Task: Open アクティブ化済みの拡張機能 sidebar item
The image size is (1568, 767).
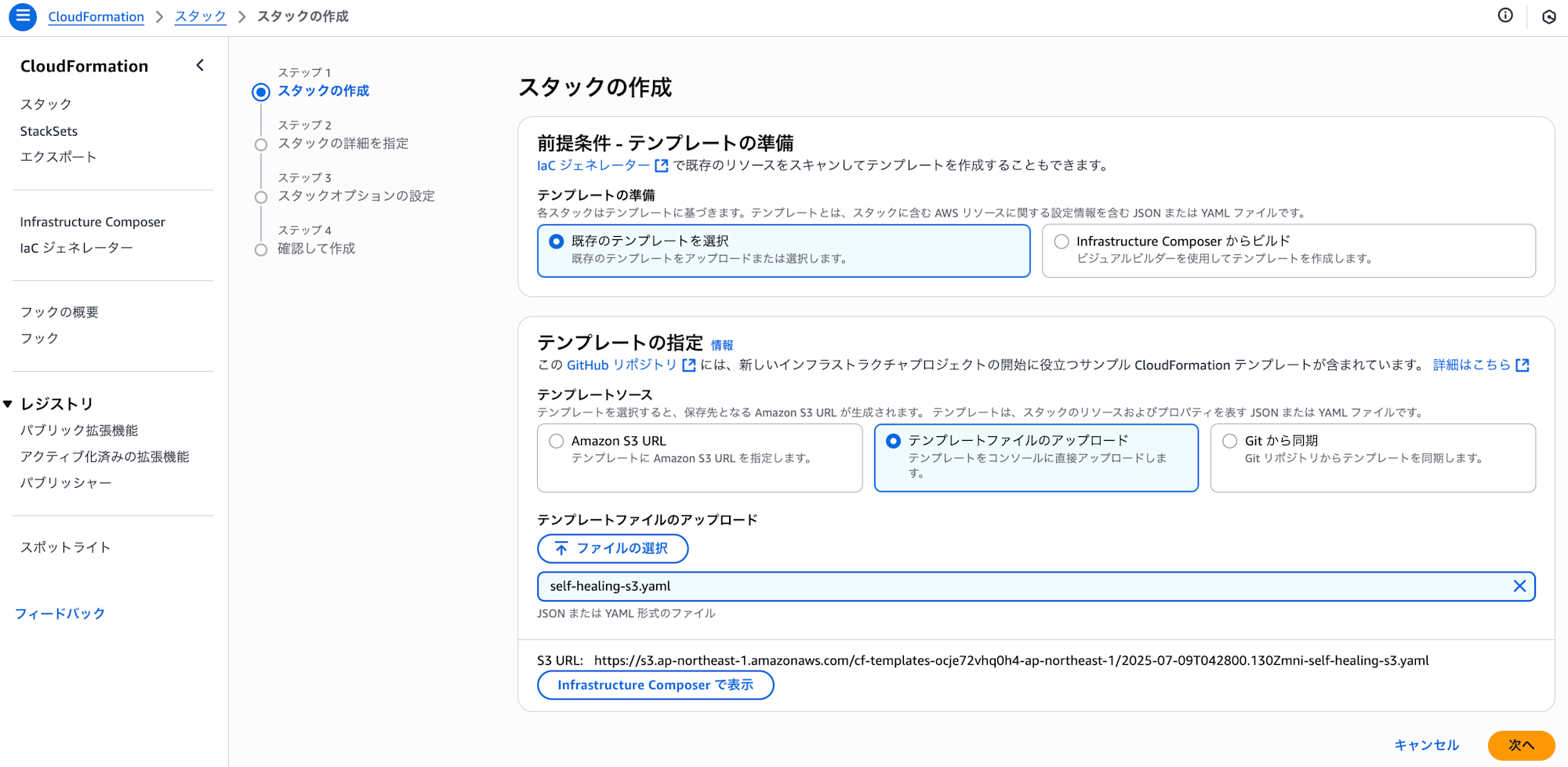Action: coord(105,456)
